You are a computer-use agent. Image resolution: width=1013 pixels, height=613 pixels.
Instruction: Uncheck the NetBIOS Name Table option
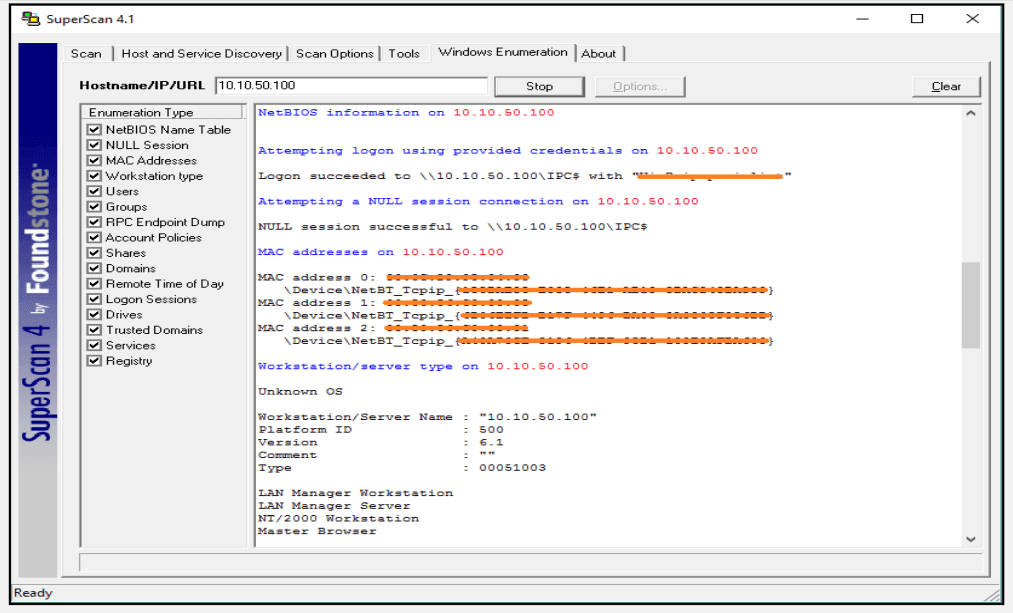point(93,130)
